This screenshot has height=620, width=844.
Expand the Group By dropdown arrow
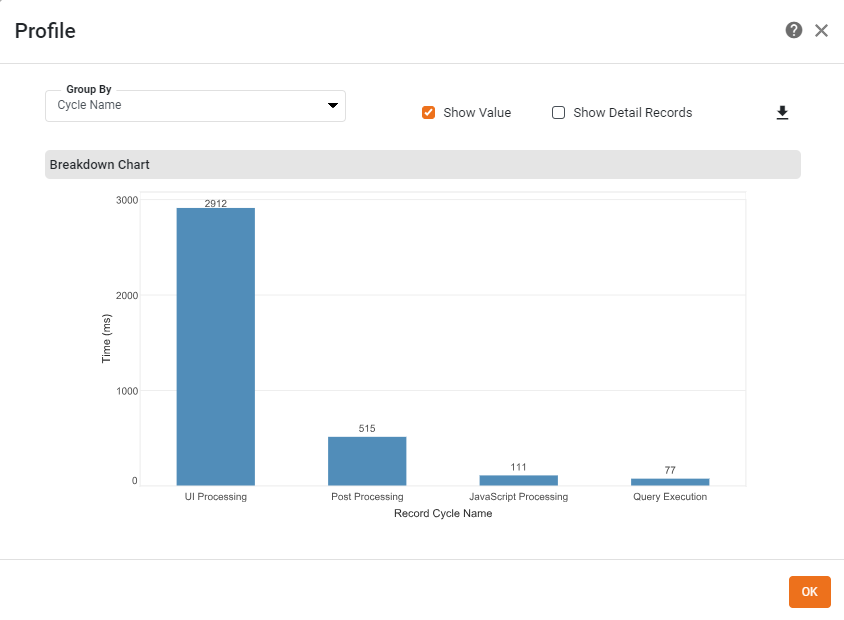click(x=333, y=105)
